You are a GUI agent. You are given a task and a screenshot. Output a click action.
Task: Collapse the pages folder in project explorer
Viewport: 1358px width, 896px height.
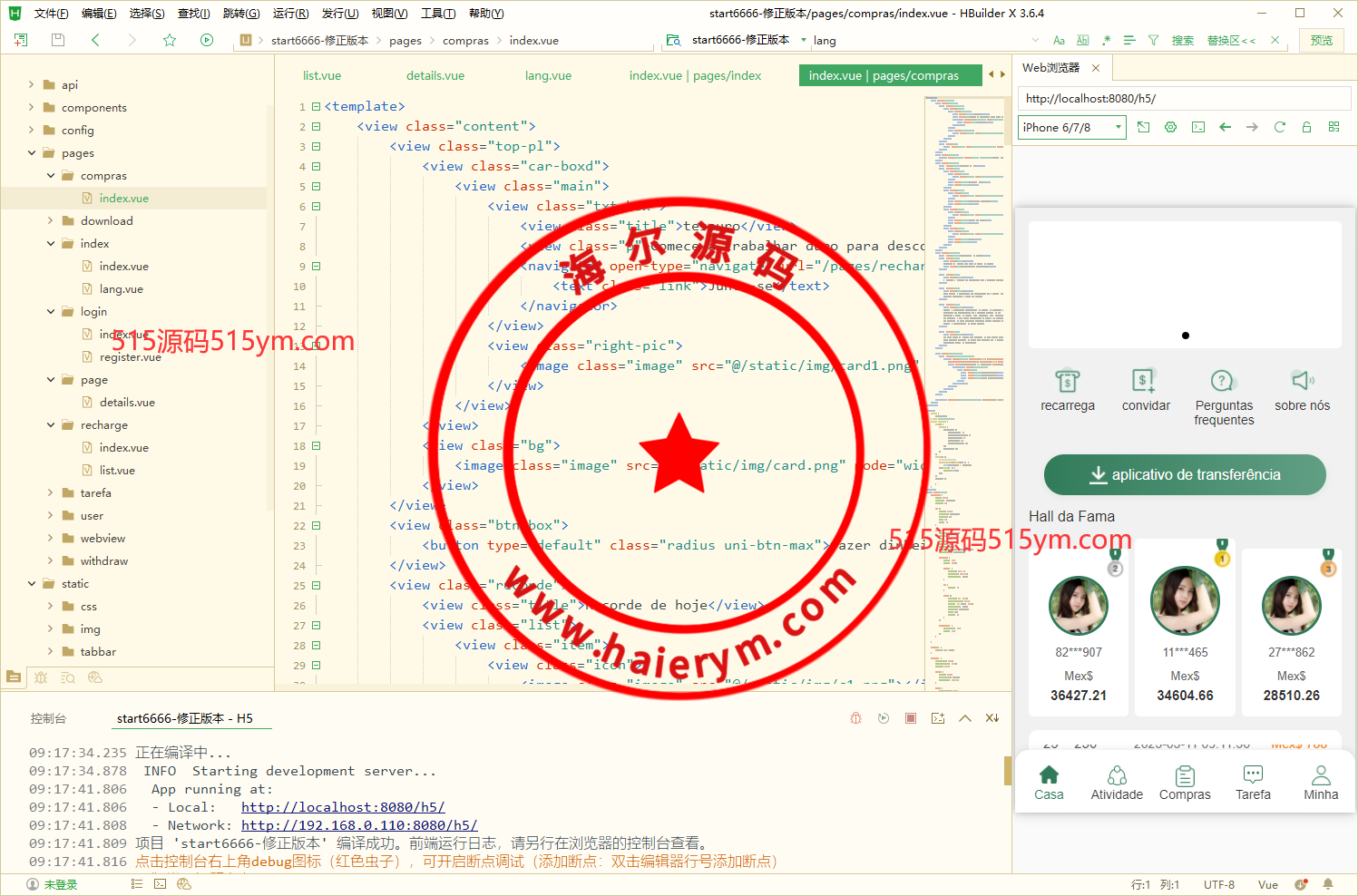point(32,152)
